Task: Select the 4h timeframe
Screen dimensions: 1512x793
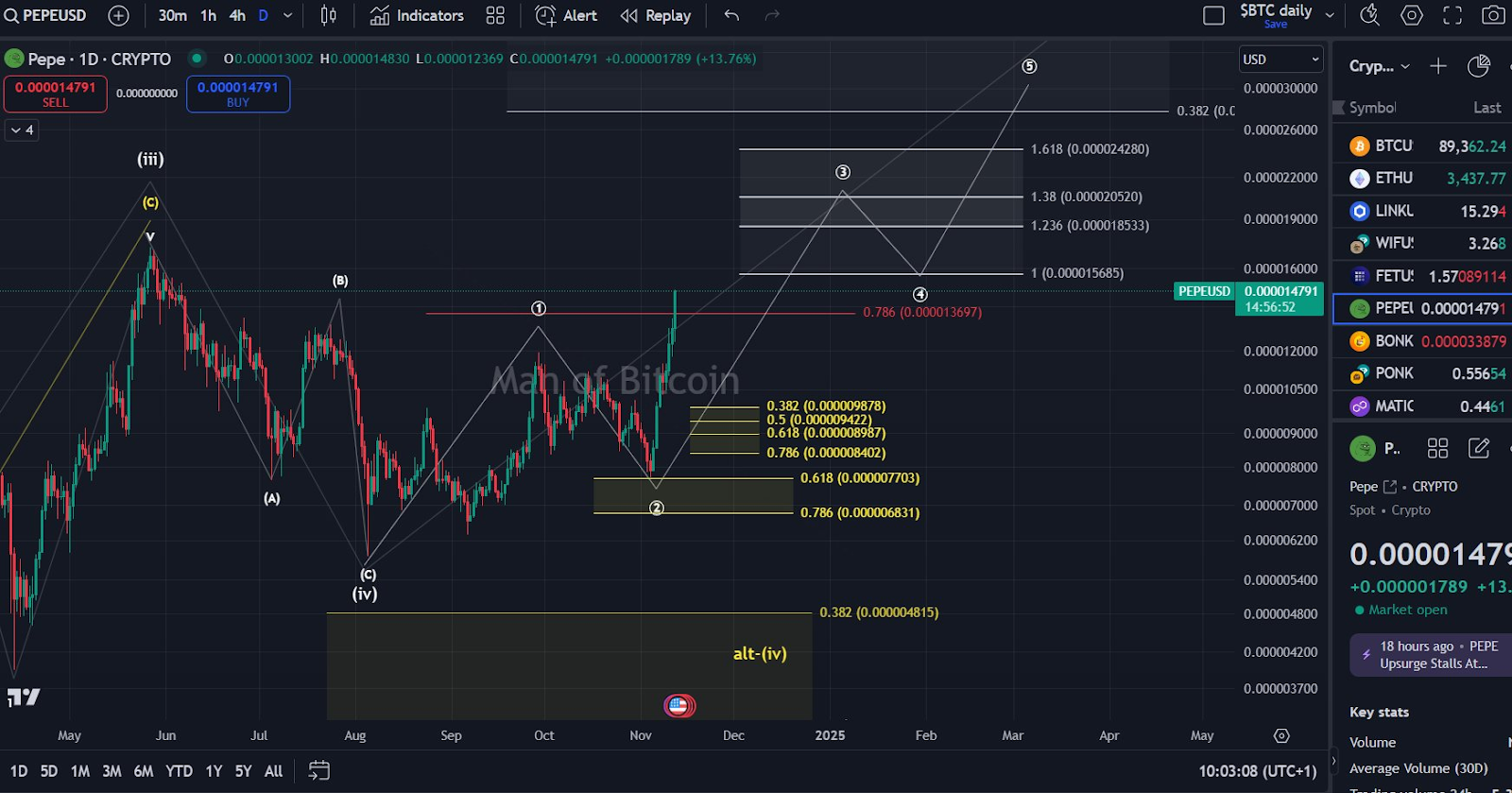Action: tap(237, 15)
